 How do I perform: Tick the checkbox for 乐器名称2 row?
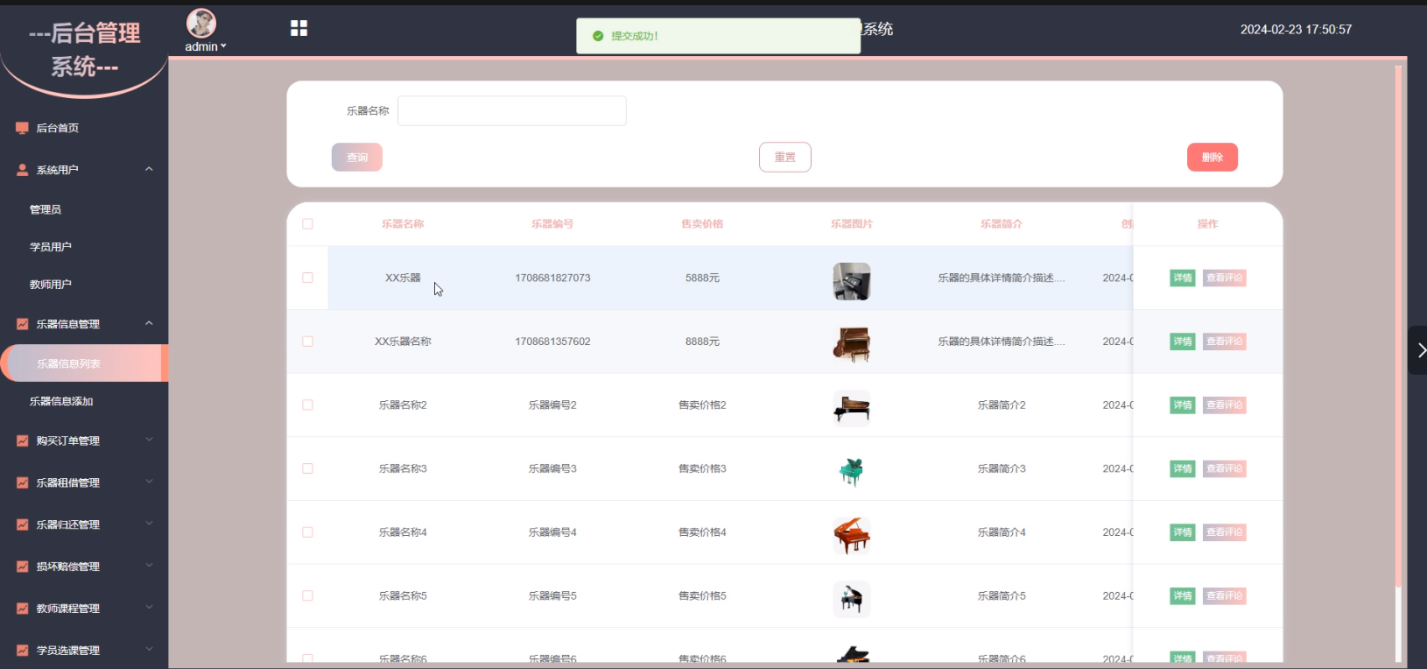(x=308, y=405)
